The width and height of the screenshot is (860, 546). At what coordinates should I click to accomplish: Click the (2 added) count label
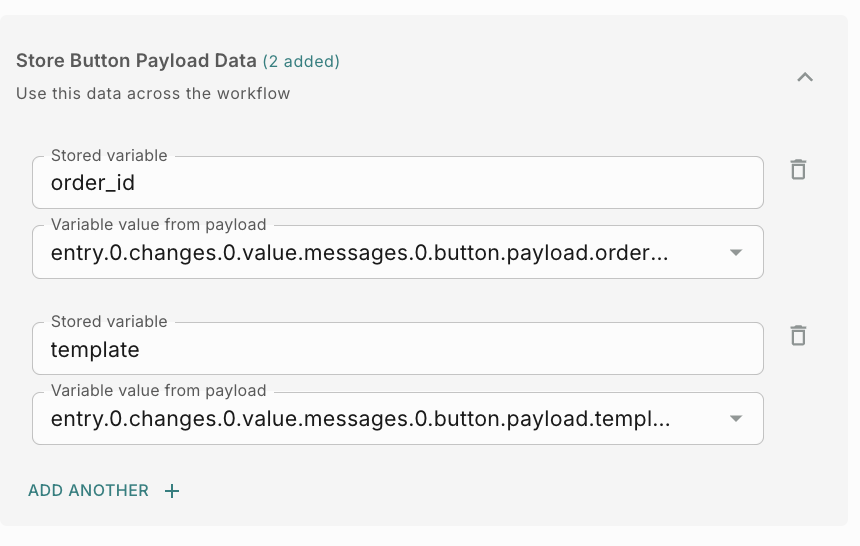coord(301,62)
